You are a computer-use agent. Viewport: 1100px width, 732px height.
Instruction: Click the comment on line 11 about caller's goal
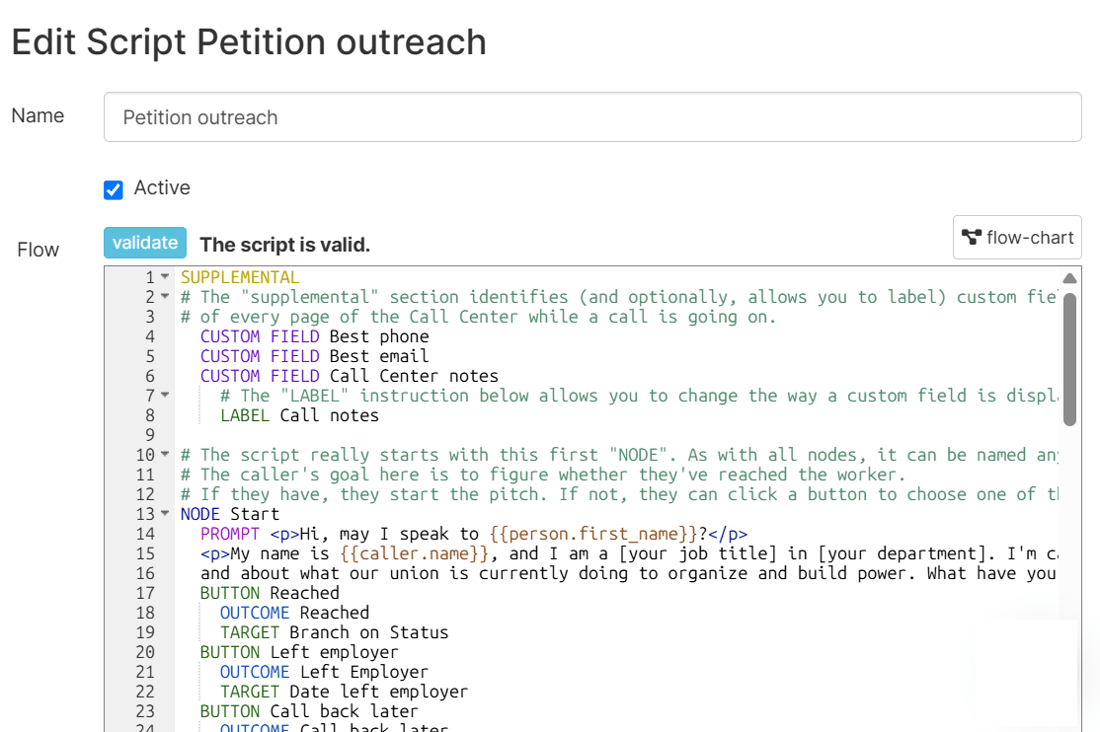point(543,474)
